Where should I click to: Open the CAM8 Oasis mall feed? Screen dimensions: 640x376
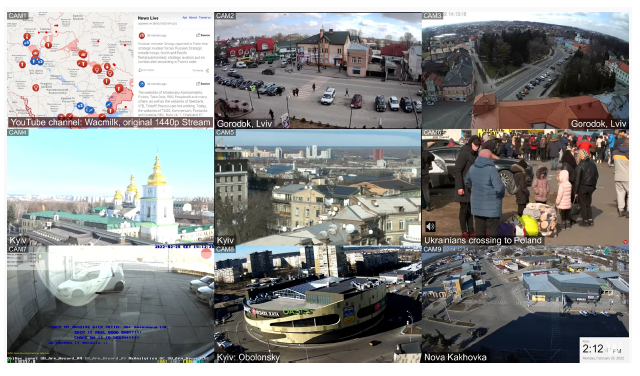pos(318,304)
